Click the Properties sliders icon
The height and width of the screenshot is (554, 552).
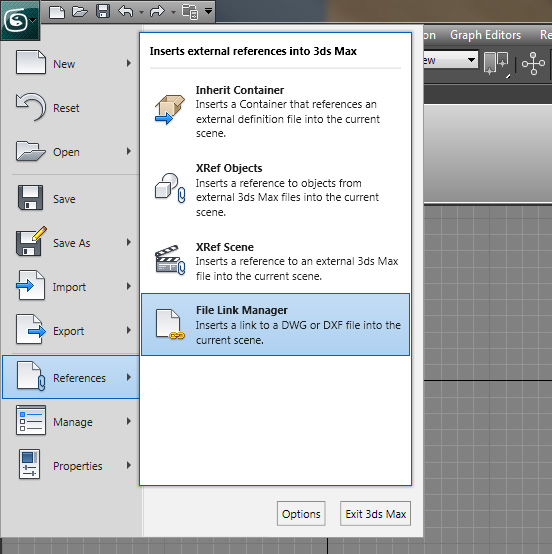[x=29, y=464]
